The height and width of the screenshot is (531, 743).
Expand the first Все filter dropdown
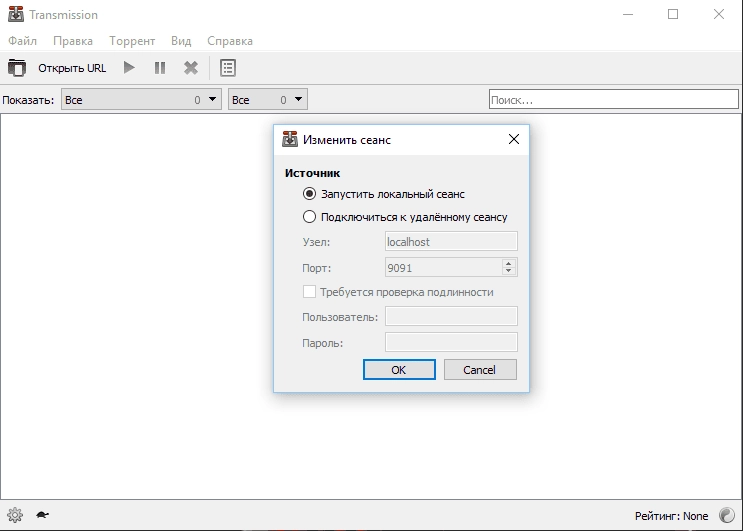(141, 99)
